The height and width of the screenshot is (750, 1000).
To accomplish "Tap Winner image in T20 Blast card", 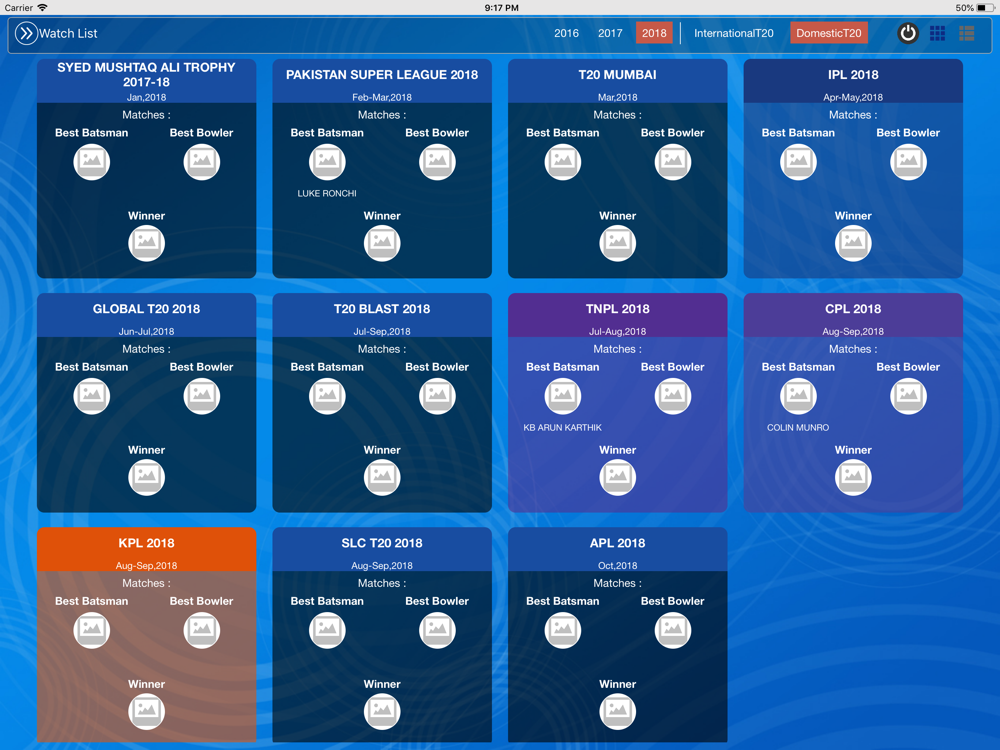I will tap(382, 477).
